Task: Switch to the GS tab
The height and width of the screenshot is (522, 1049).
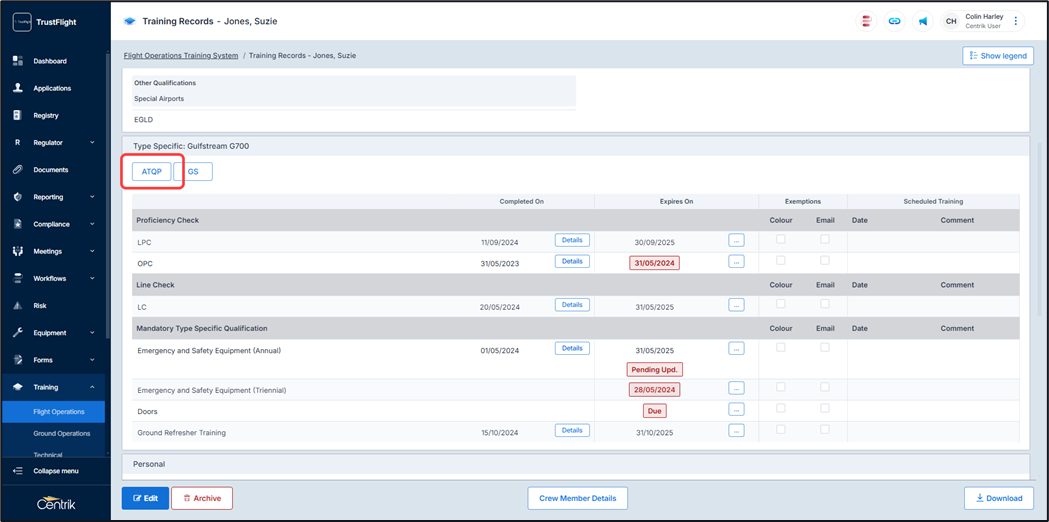Action: click(x=193, y=172)
